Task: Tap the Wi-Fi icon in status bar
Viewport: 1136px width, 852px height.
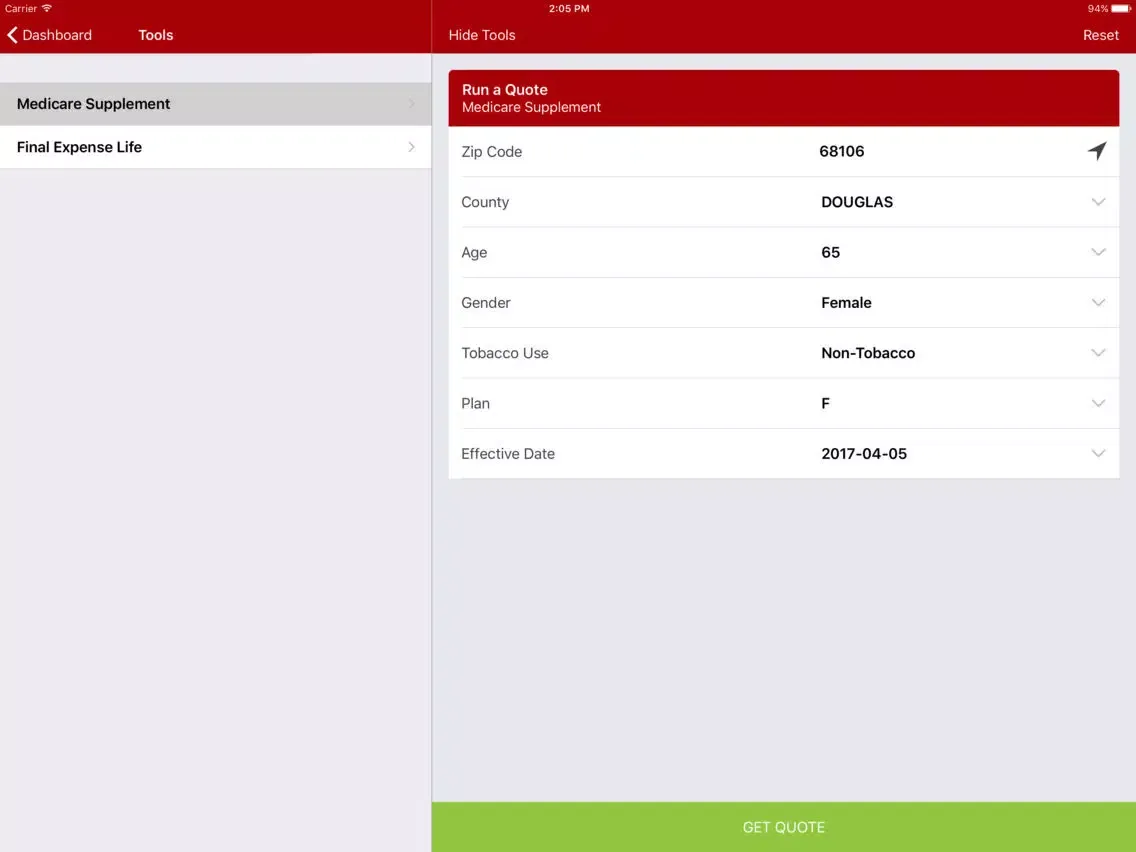Action: pos(46,8)
